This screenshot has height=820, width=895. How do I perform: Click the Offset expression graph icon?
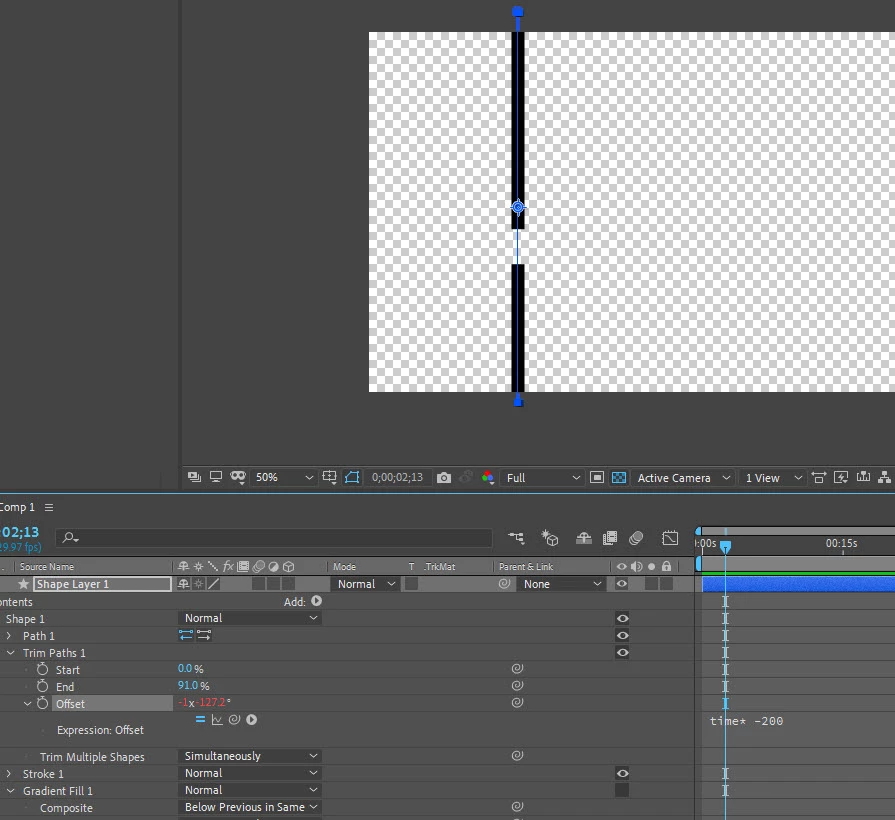217,720
